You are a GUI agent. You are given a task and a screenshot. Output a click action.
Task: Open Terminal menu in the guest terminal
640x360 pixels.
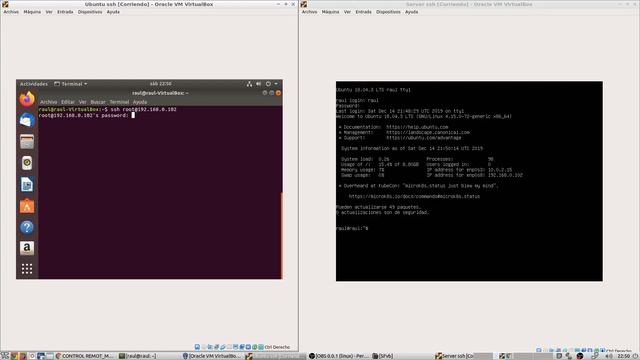tap(119, 102)
